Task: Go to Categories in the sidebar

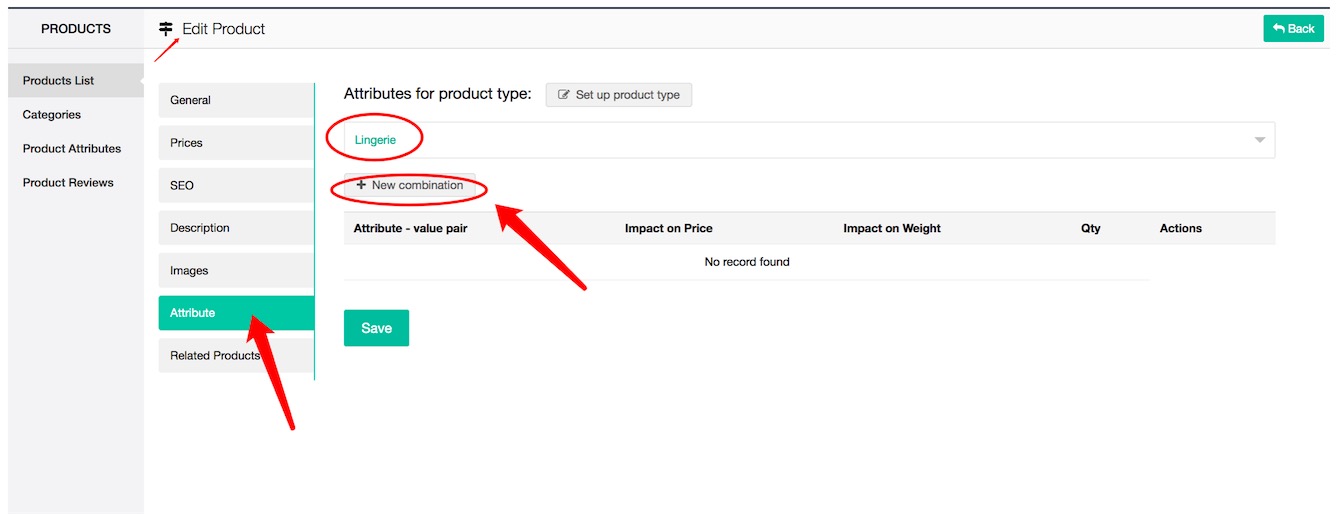Action: [x=52, y=115]
